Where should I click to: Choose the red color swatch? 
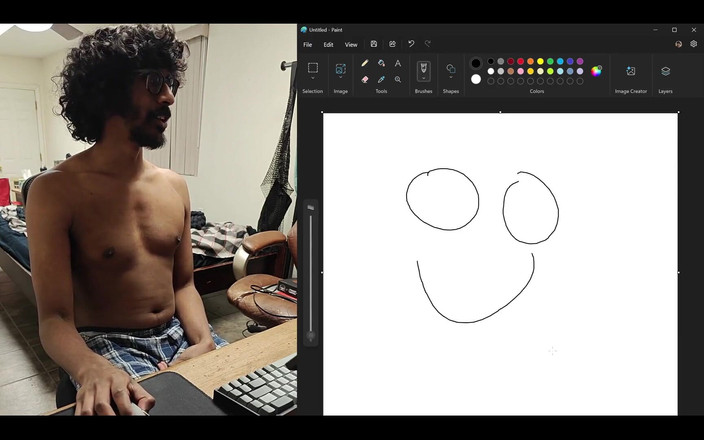[x=521, y=61]
